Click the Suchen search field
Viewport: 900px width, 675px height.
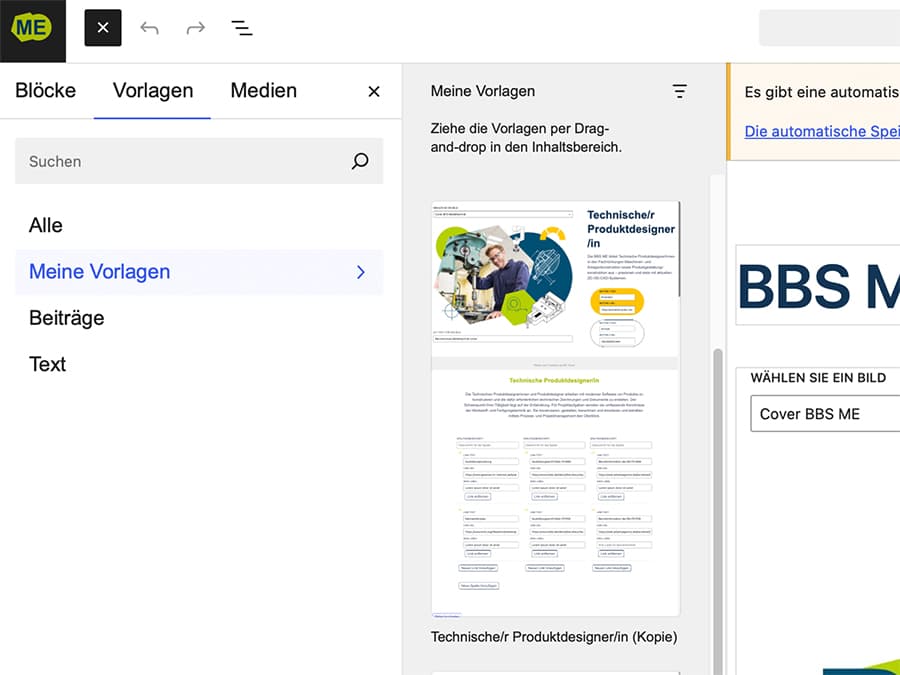tap(180, 161)
